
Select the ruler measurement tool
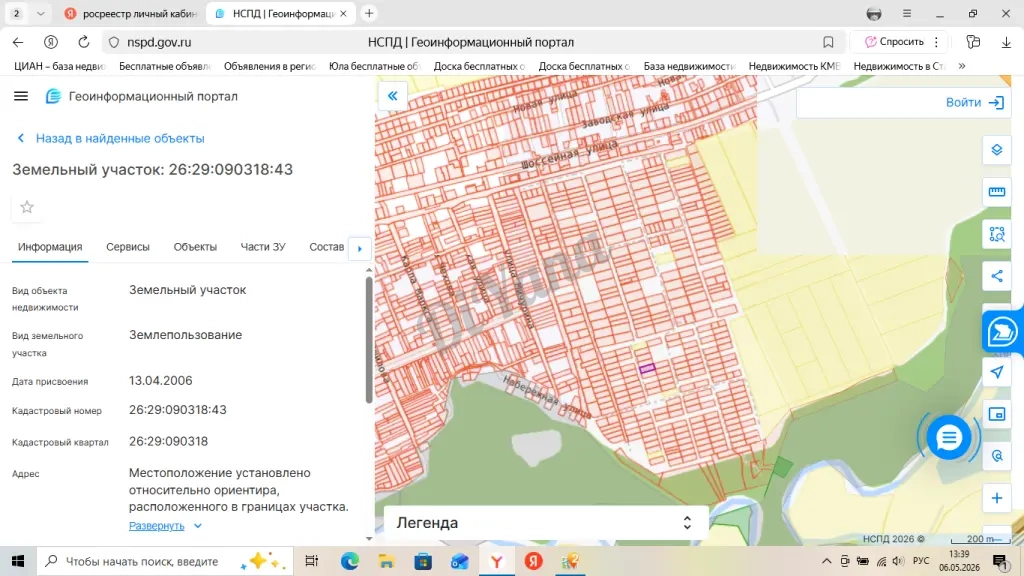[x=997, y=191]
